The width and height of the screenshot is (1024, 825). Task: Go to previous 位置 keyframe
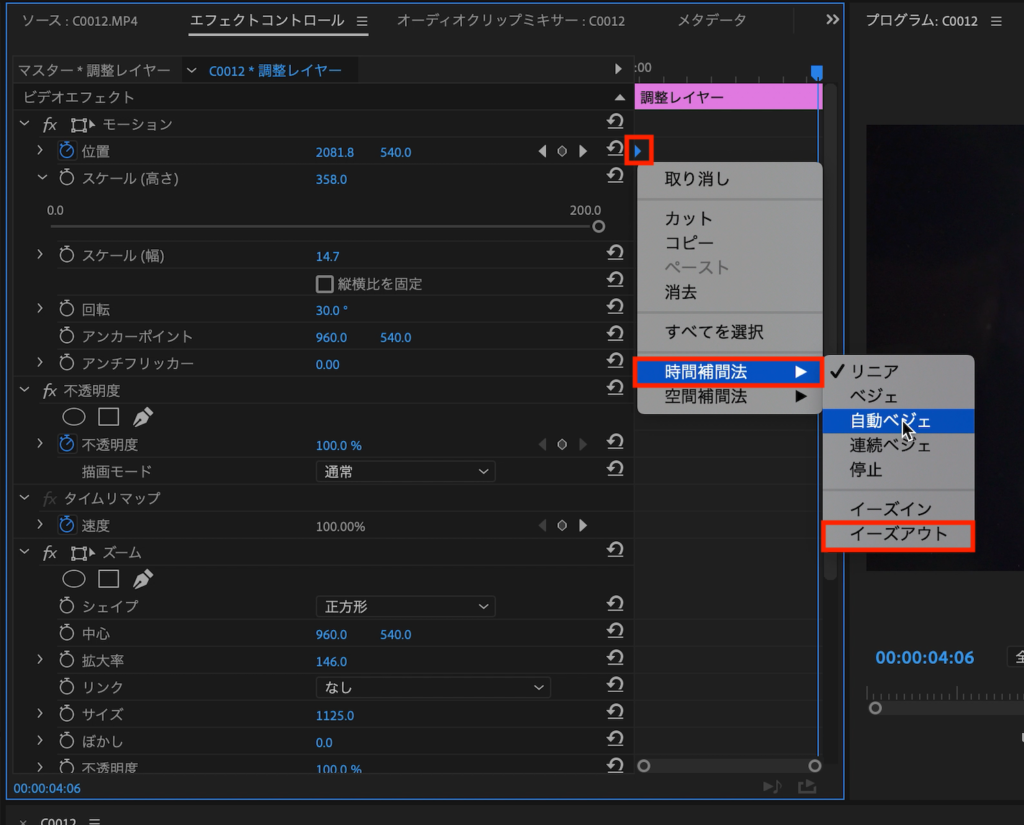tap(542, 152)
